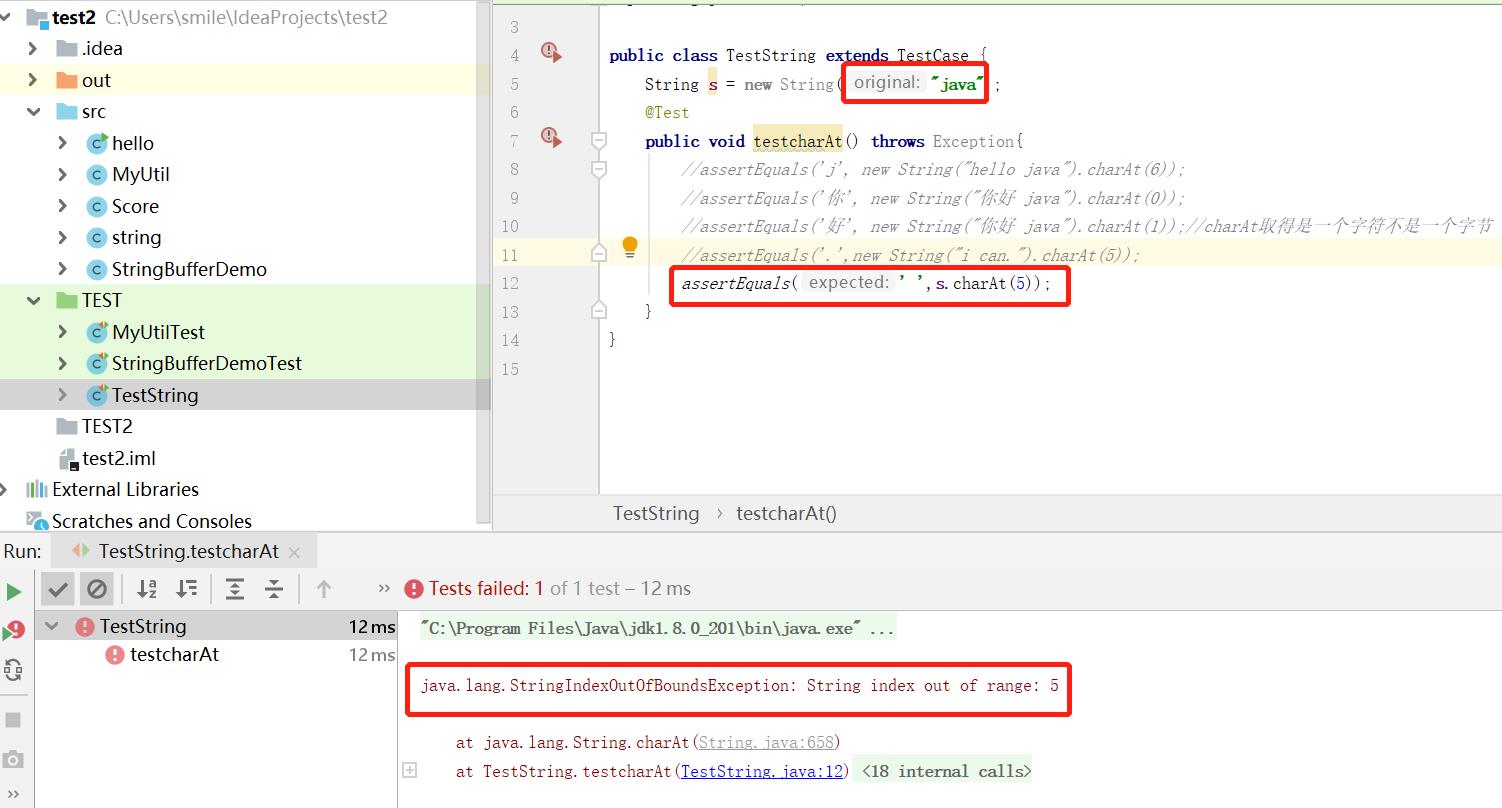
Task: Click testcharAt() breadcrumb item
Action: [x=786, y=513]
